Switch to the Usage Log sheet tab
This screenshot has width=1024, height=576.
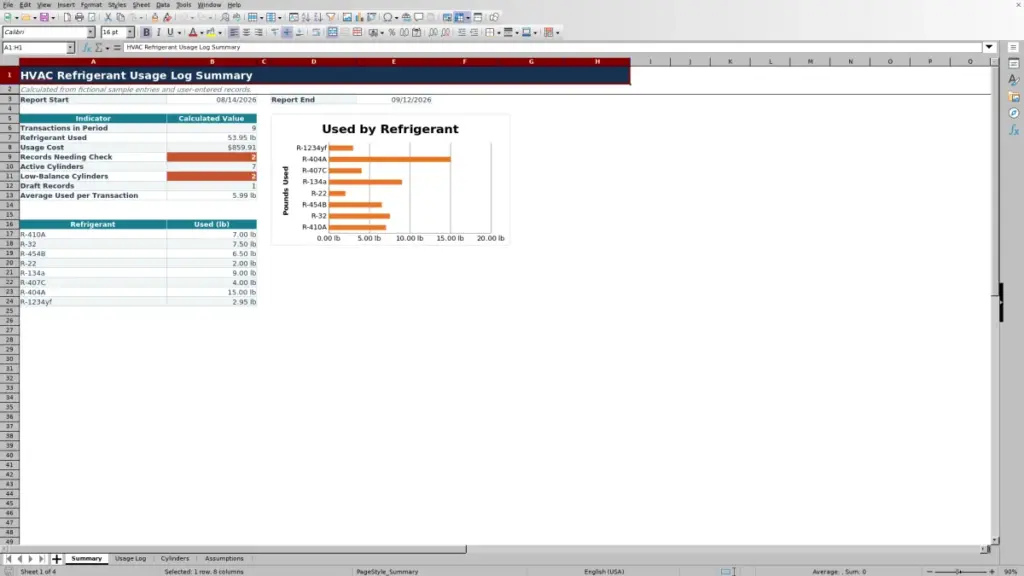pos(131,558)
